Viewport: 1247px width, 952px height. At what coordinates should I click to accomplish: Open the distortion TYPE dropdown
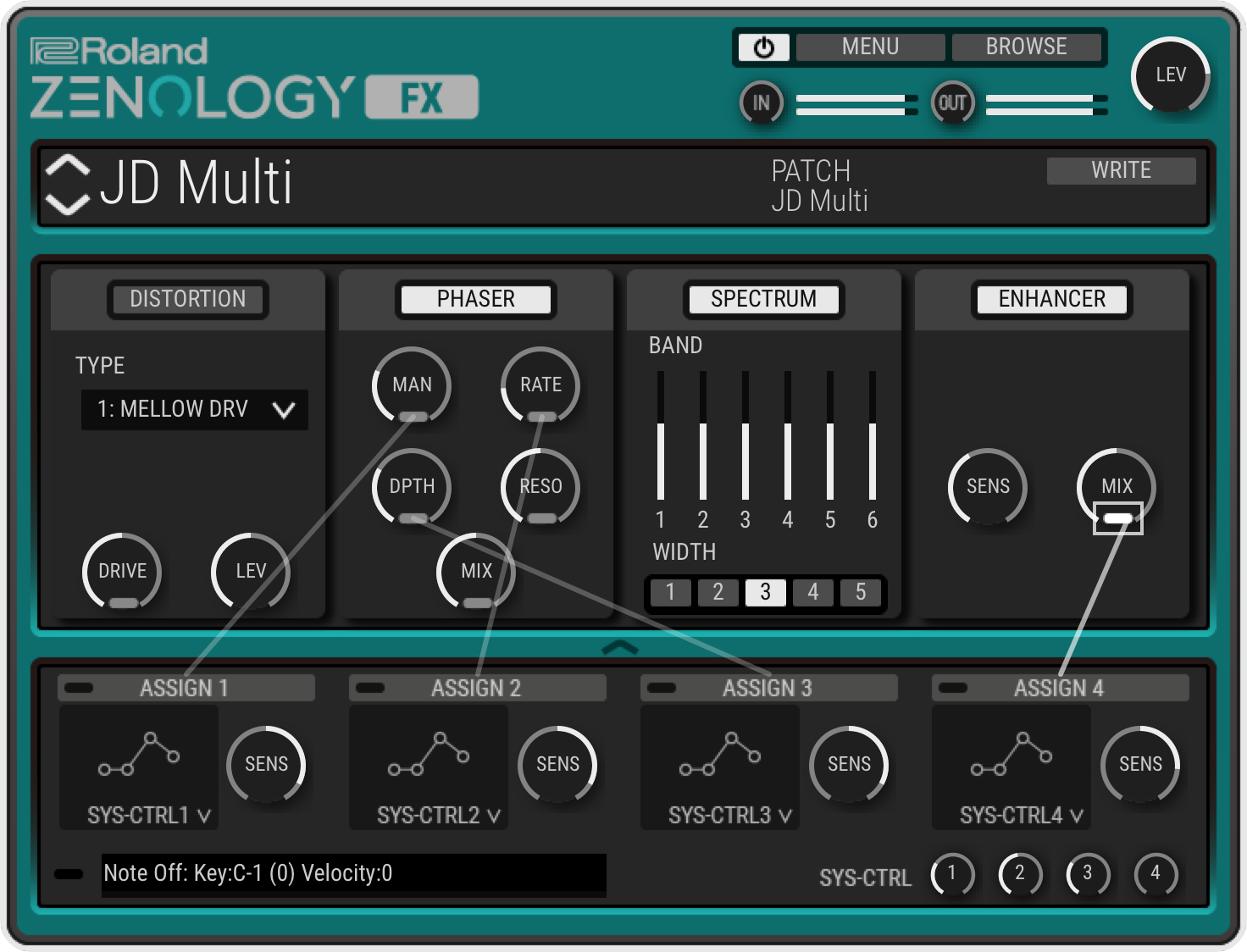[194, 410]
